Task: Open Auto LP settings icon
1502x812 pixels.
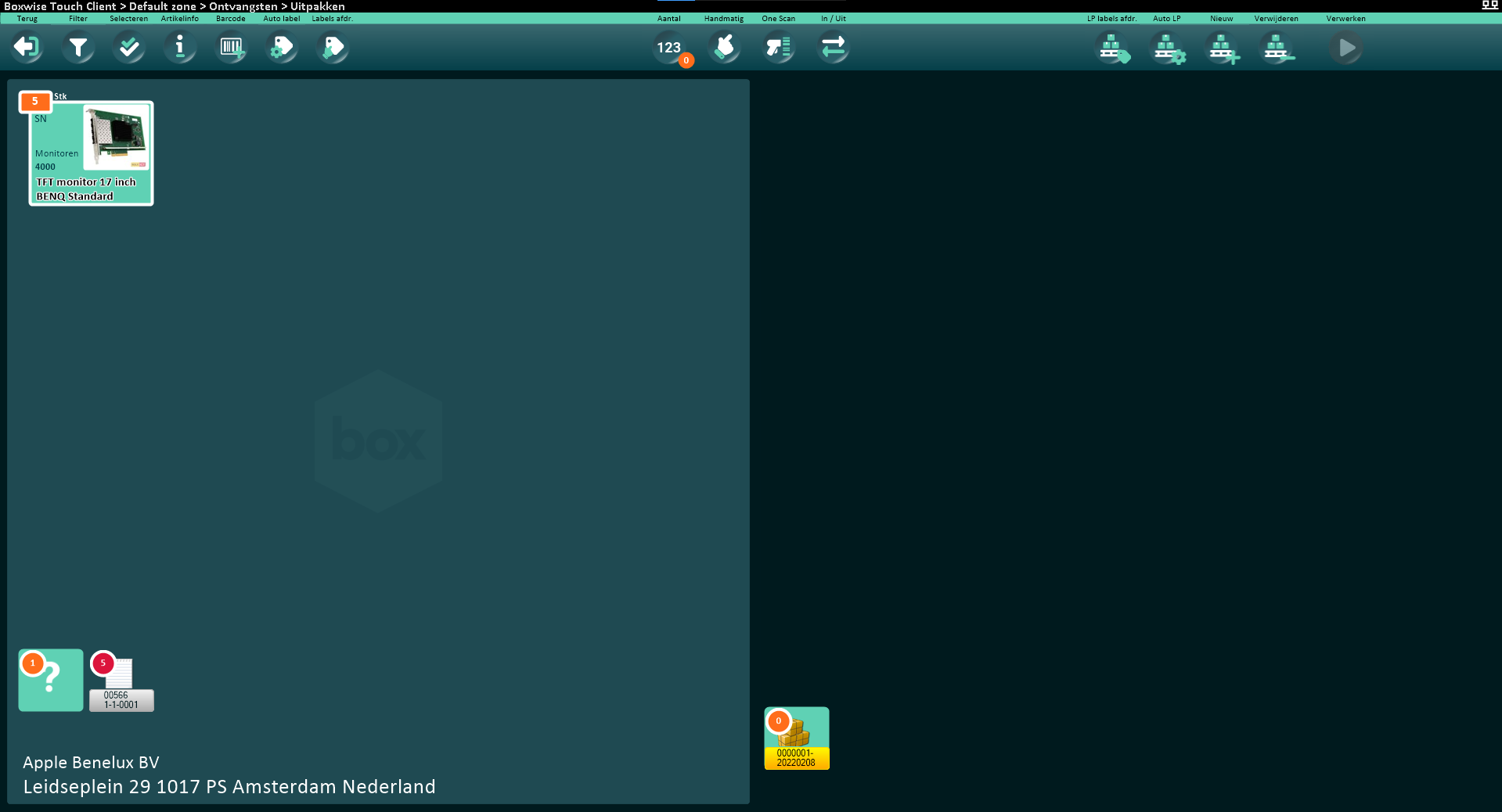Action: (1167, 48)
